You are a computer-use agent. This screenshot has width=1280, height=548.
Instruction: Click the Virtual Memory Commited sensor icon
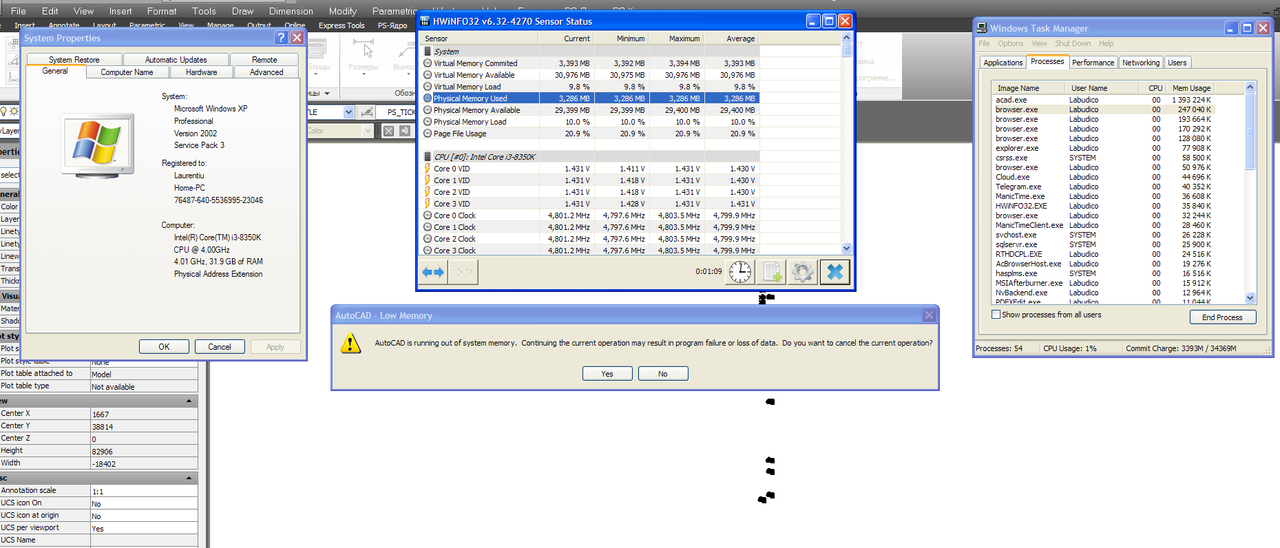428,63
